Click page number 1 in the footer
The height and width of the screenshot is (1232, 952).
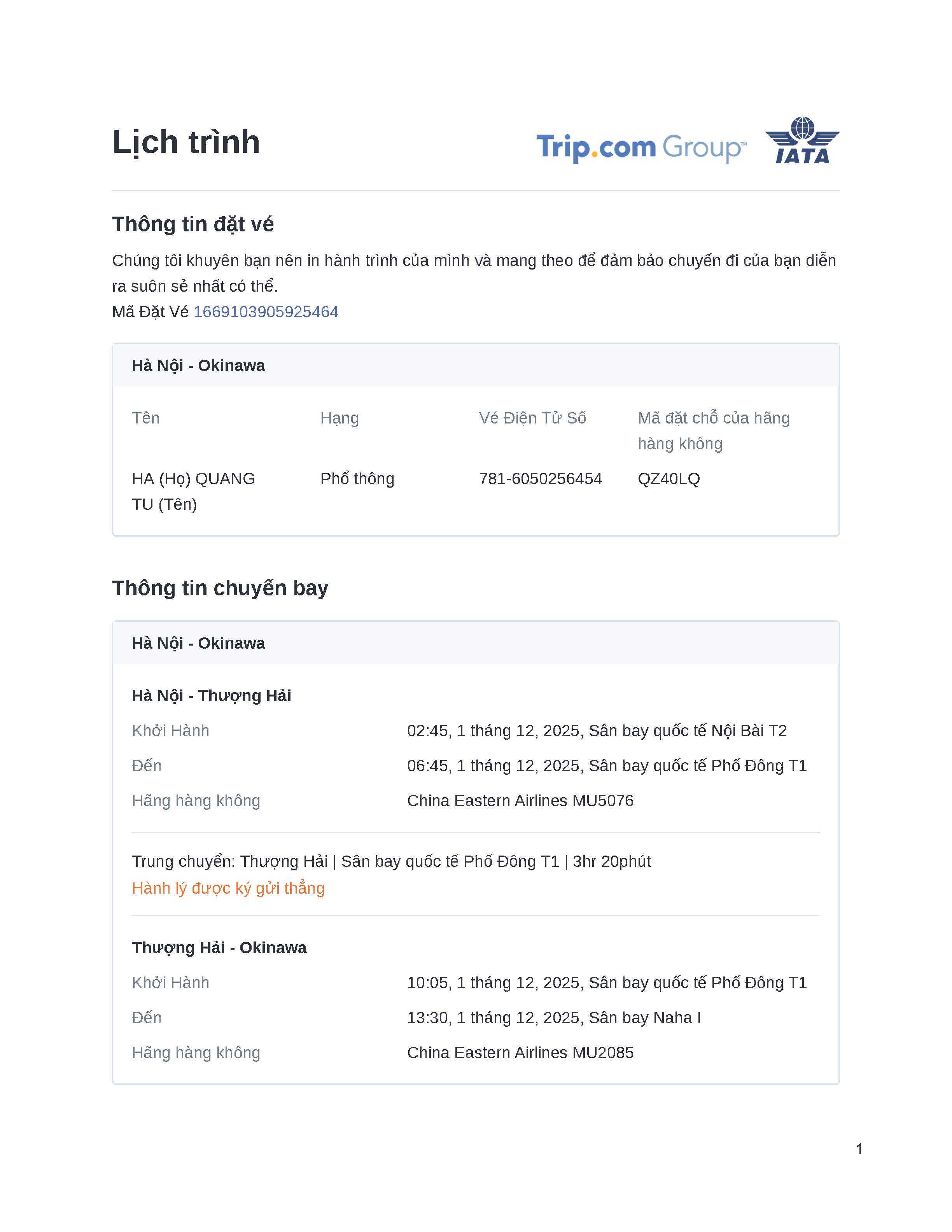tap(859, 1149)
